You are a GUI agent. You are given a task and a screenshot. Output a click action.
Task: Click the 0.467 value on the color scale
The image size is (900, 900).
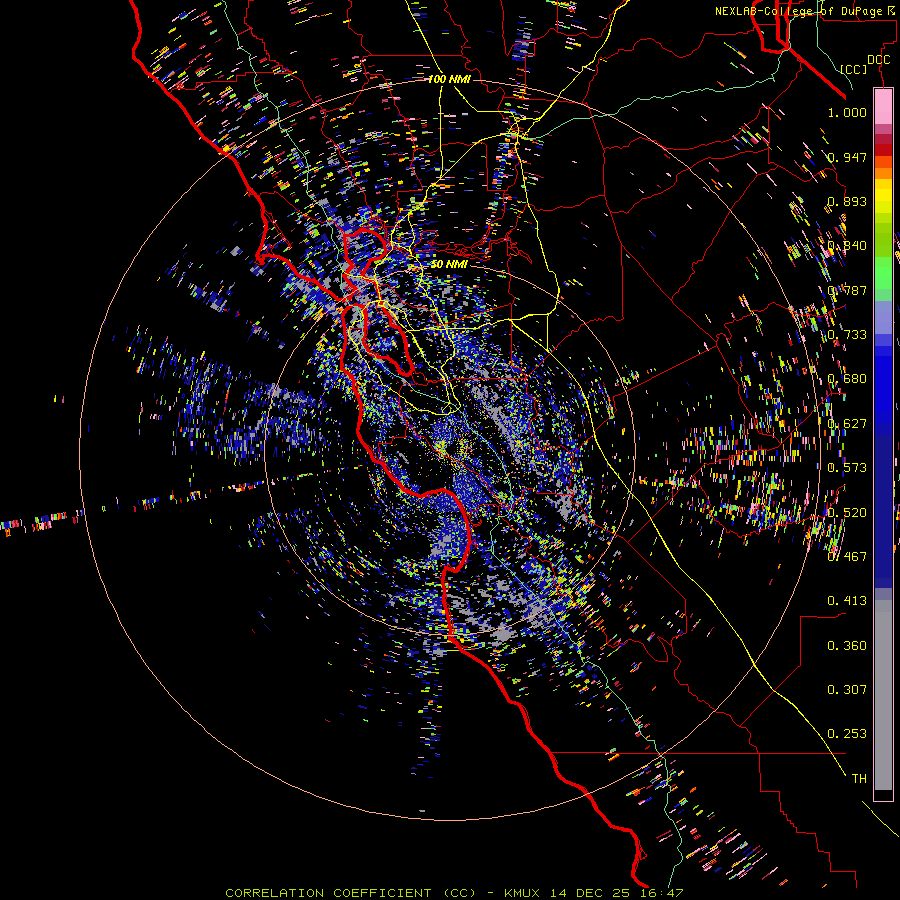(x=847, y=557)
